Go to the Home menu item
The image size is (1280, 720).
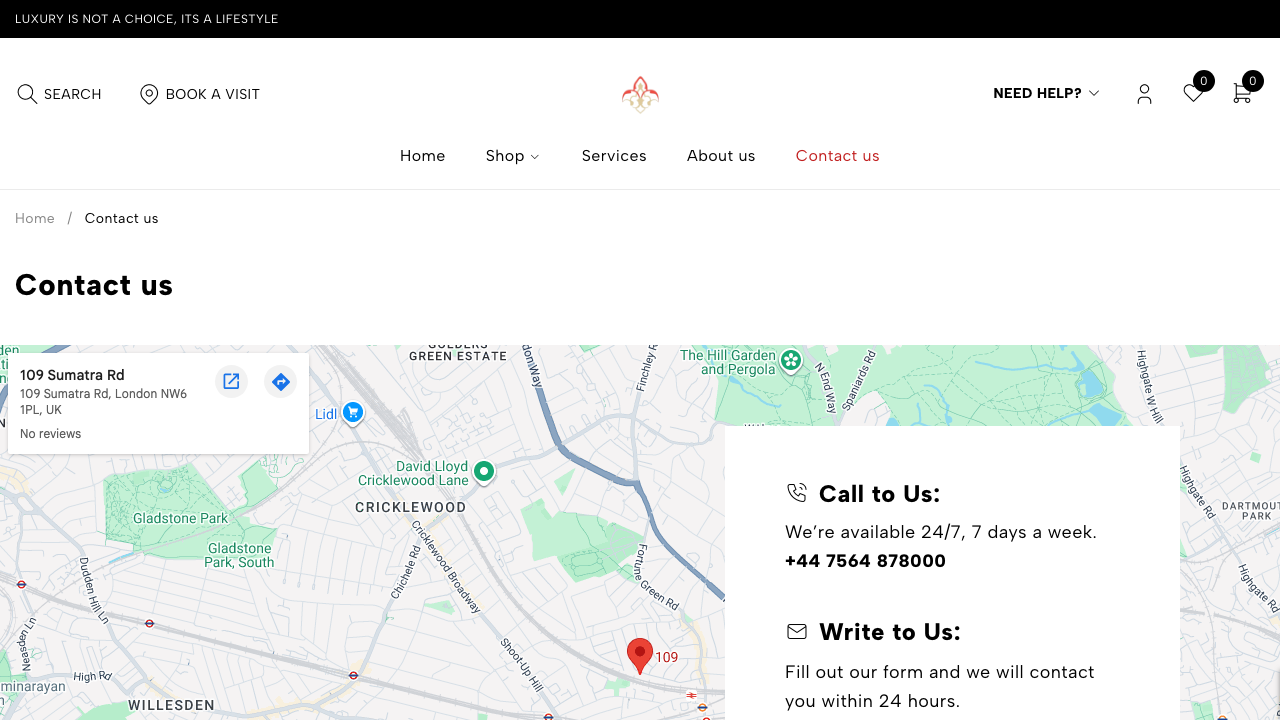[422, 156]
